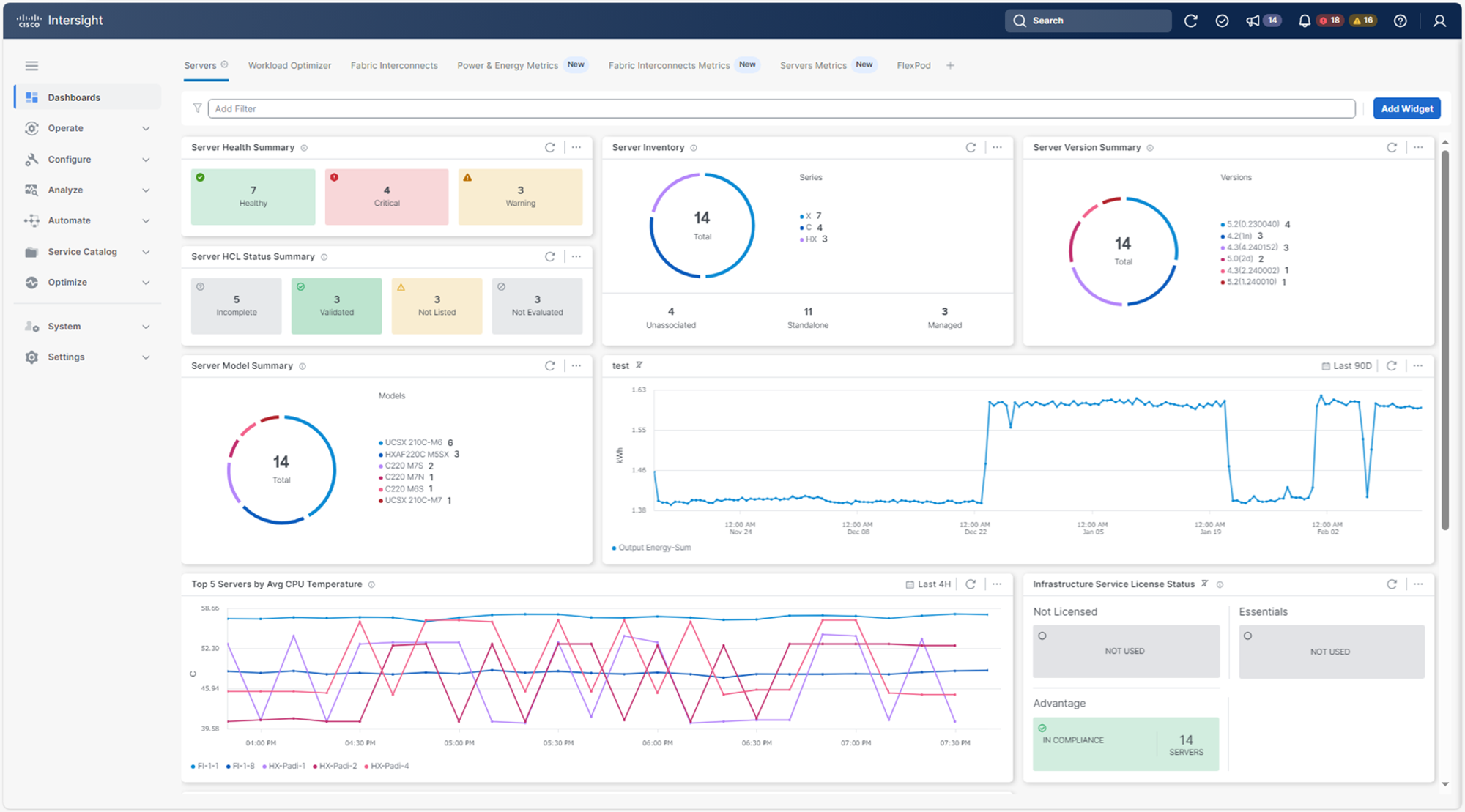Click the 5 Incomplete HCL tile
The image size is (1465, 812).
[x=236, y=305]
